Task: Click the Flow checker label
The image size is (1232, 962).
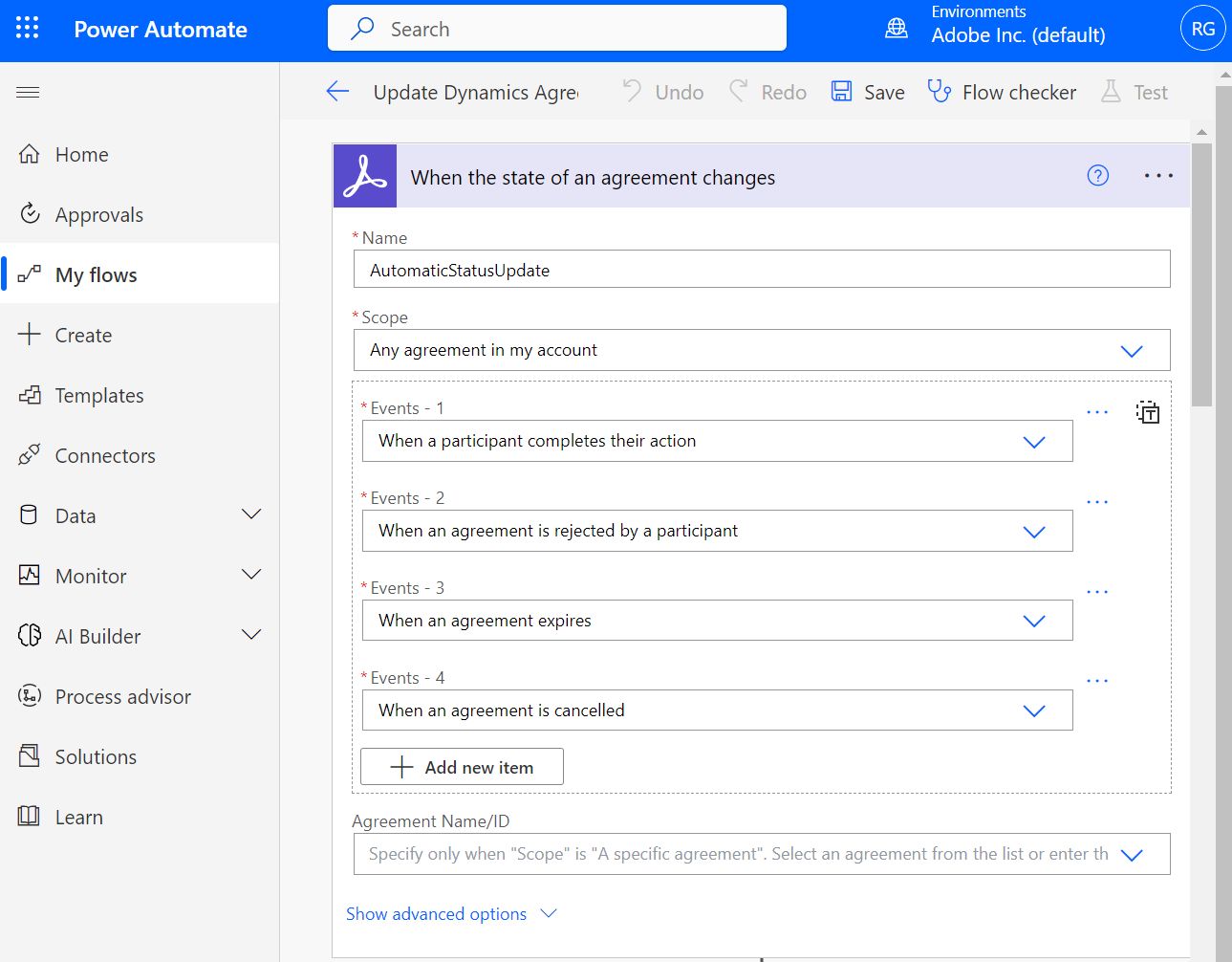Action: (1019, 93)
